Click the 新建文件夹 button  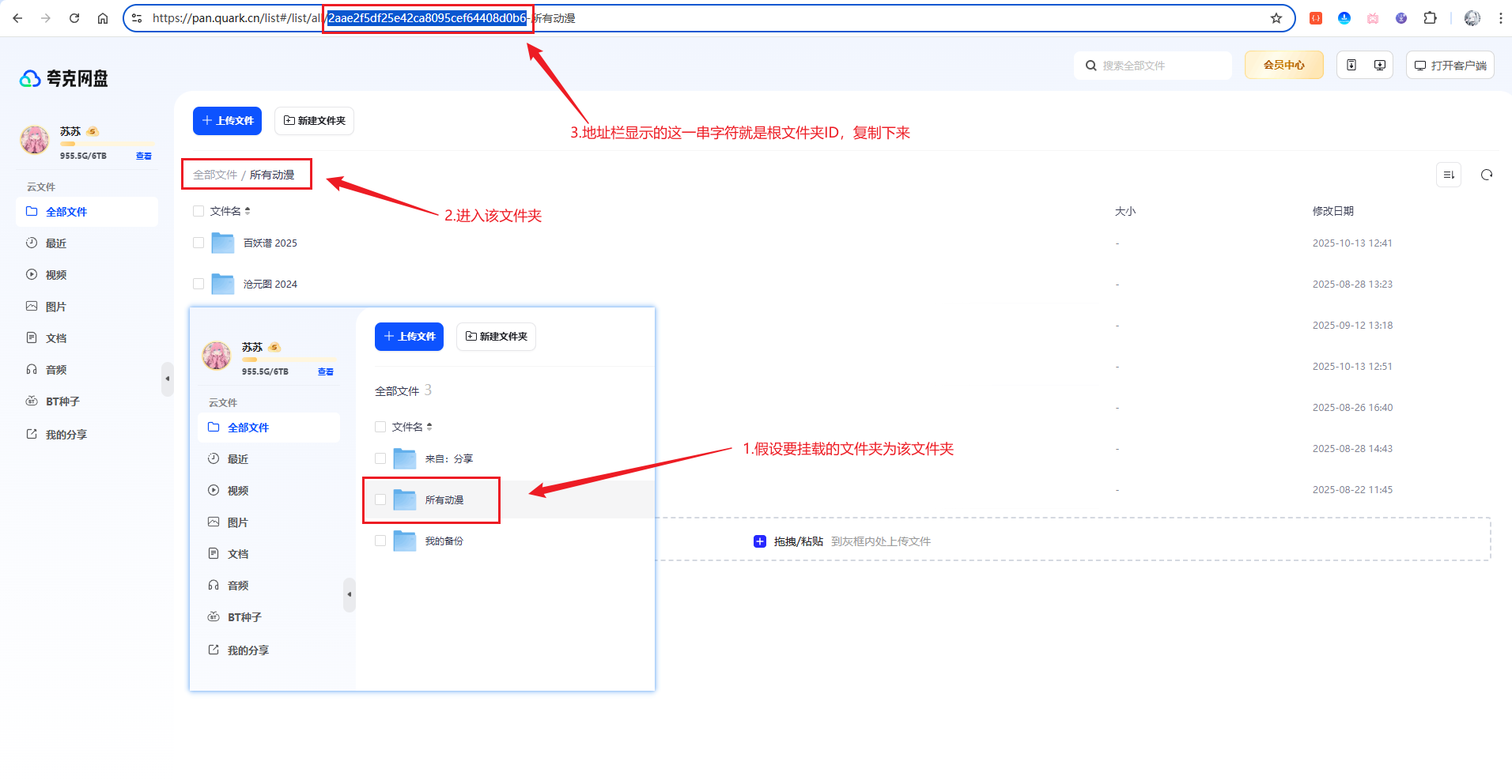(x=314, y=121)
